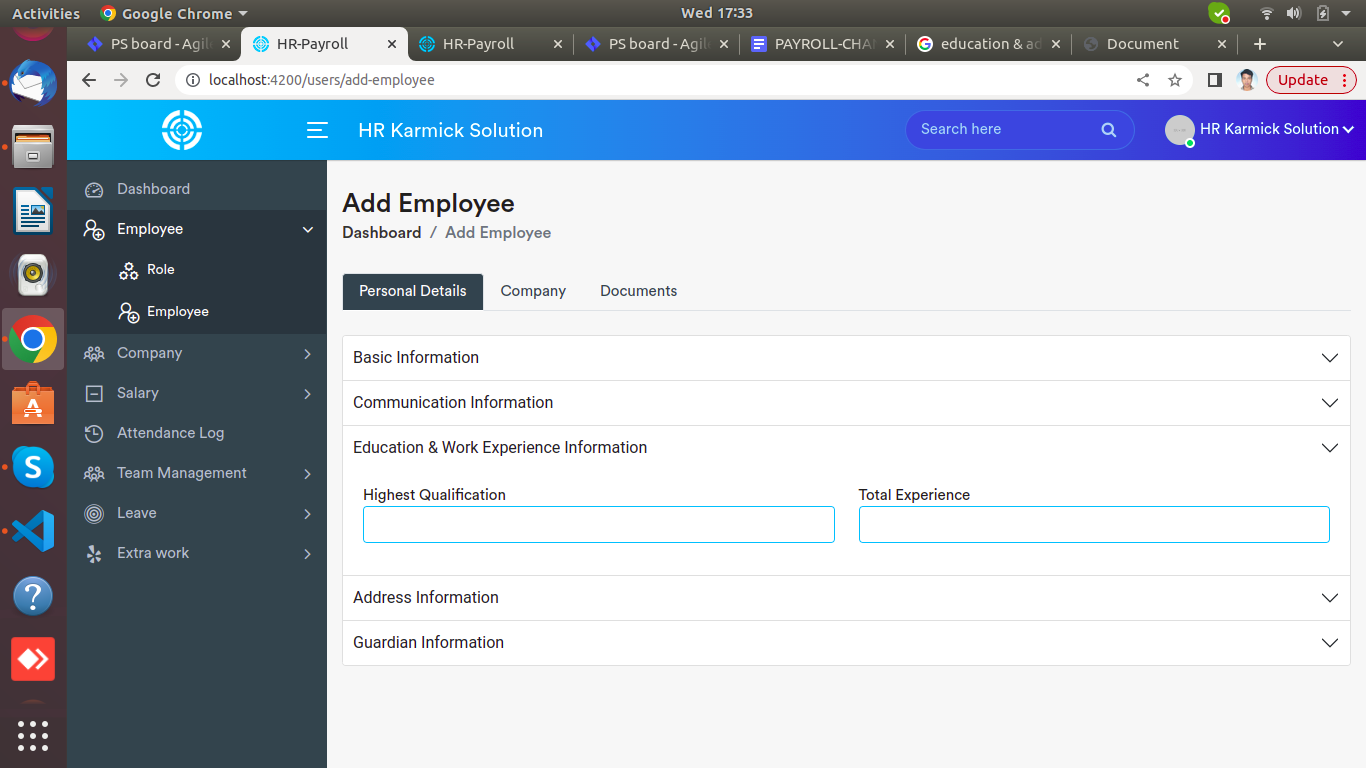Click the Dashboard breadcrumb link
1366x768 pixels.
tap(381, 233)
